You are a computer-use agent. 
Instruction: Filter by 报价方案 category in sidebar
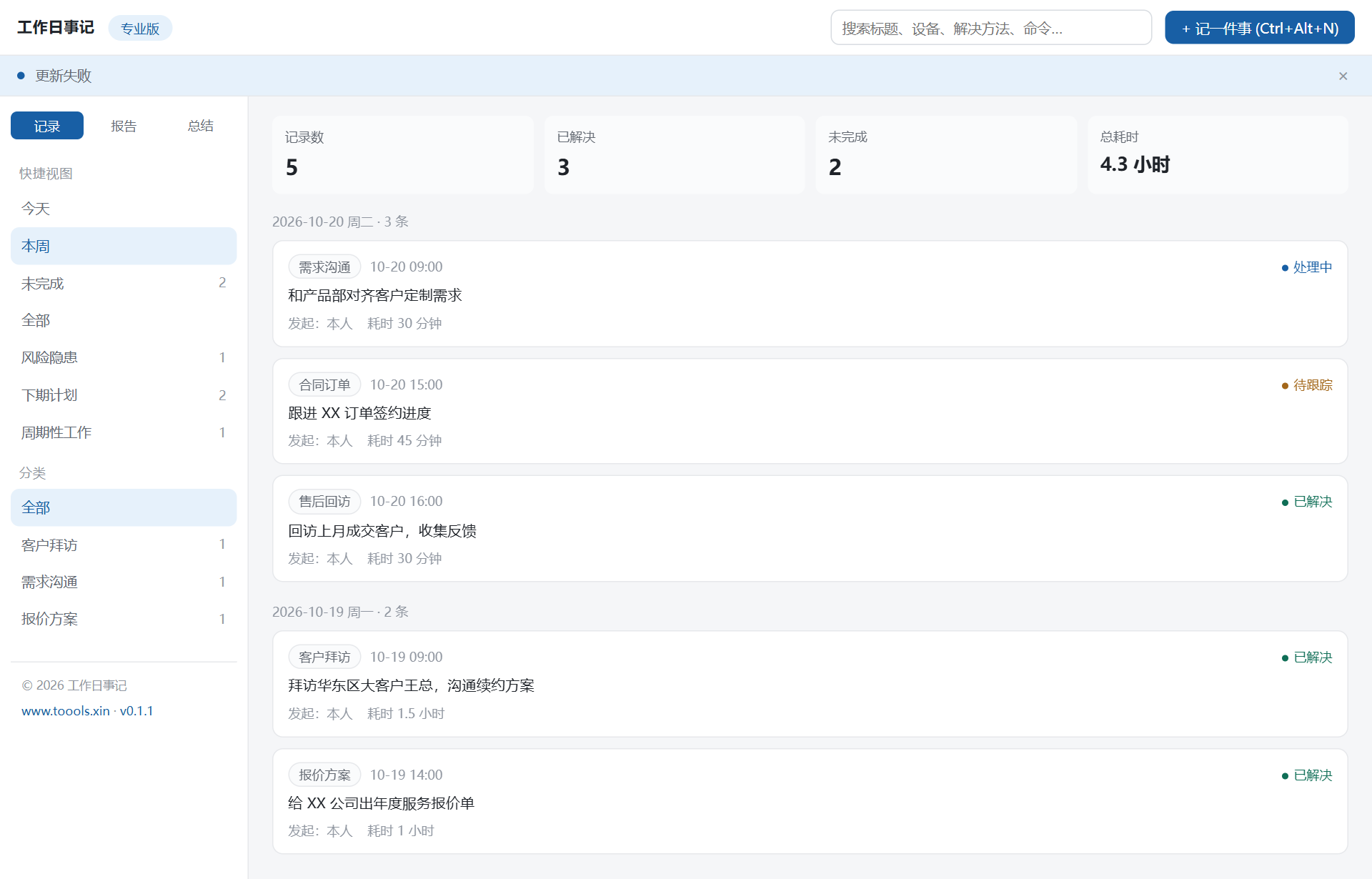pos(124,619)
